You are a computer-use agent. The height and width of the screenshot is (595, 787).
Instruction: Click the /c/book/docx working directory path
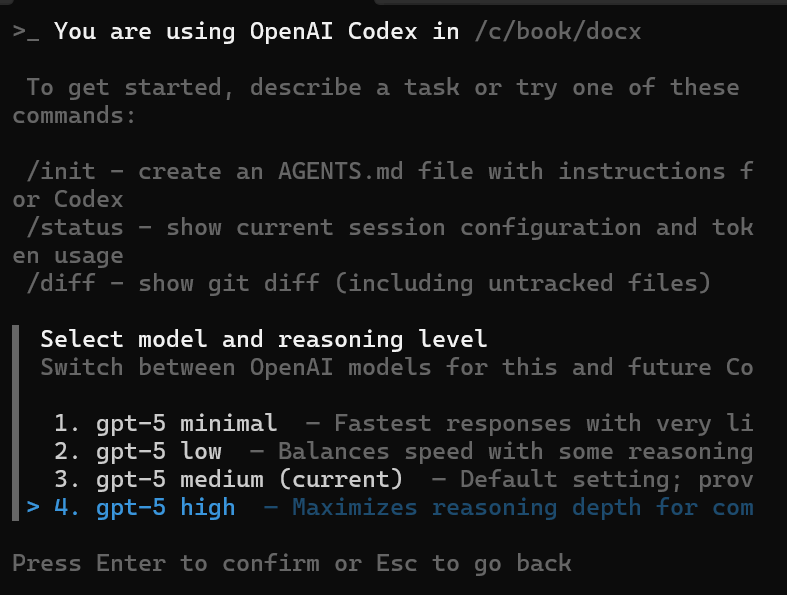[x=557, y=32]
